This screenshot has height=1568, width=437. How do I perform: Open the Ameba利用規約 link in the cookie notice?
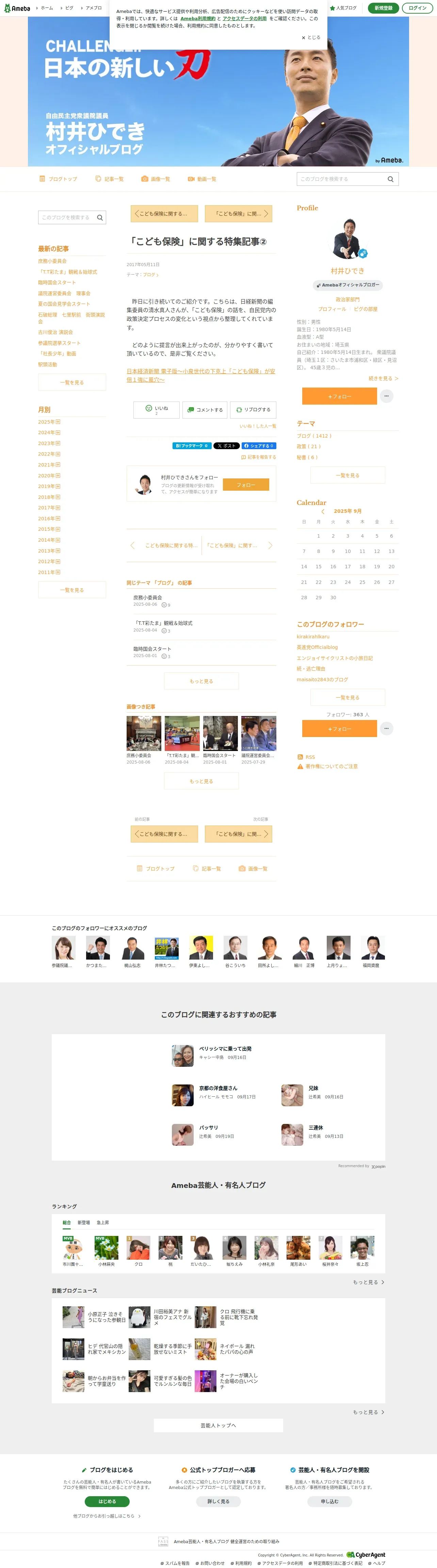(x=198, y=18)
